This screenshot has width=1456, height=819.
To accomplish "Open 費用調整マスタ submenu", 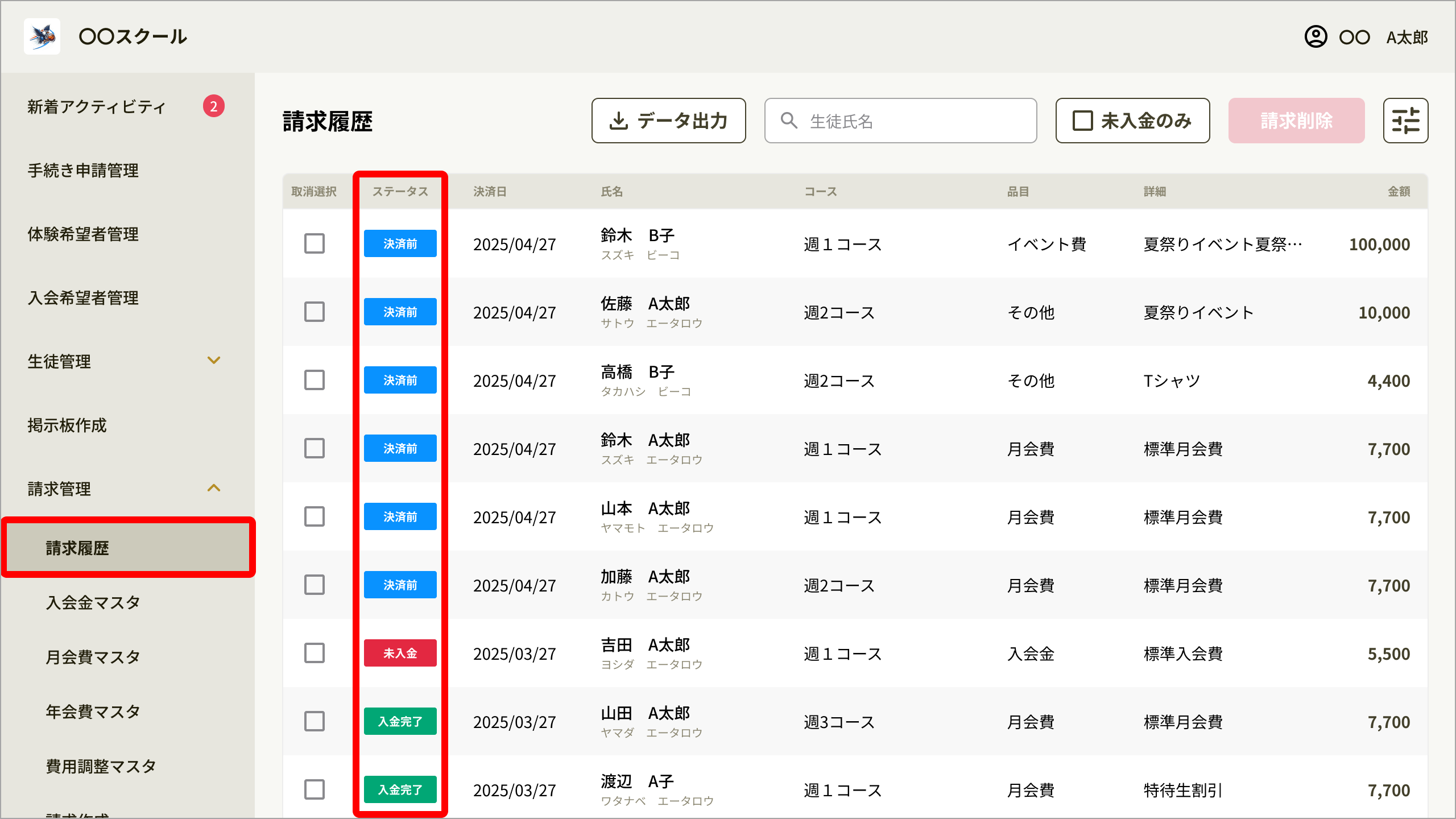I will (x=101, y=767).
